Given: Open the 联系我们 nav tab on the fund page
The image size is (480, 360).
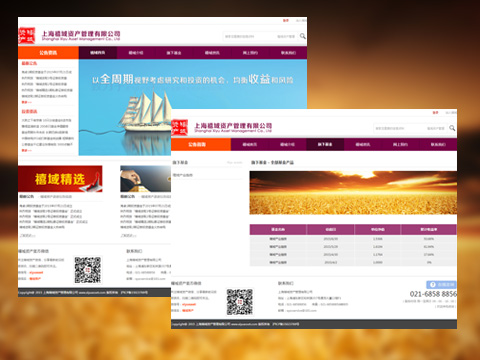Looking at the screenshot, I should 438,145.
